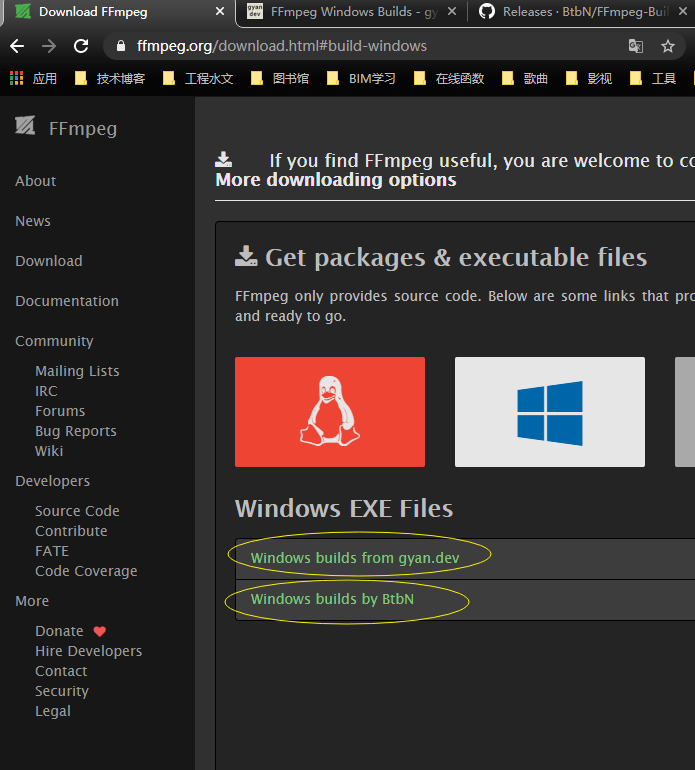Image resolution: width=695 pixels, height=770 pixels.
Task: Open Windows builds by BtbN
Action: [332, 600]
